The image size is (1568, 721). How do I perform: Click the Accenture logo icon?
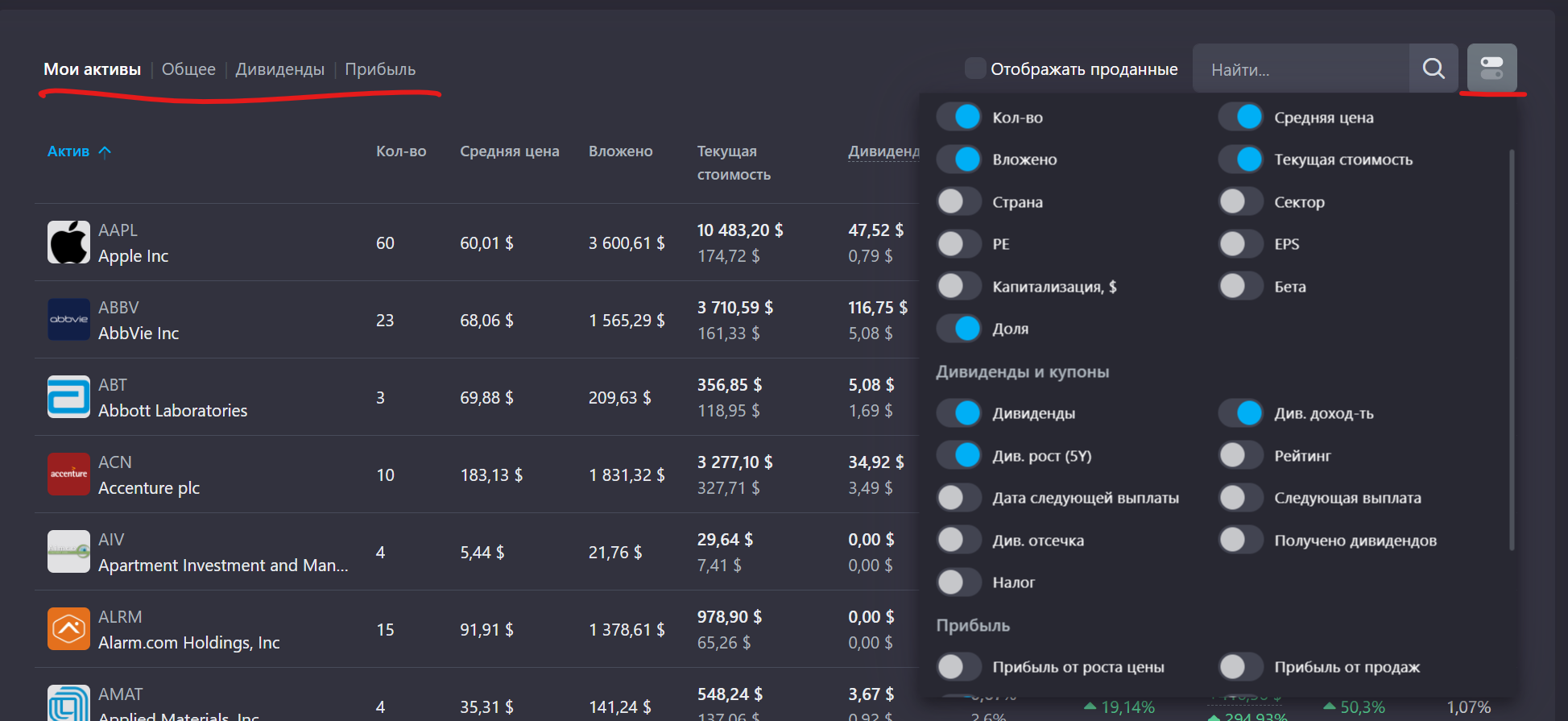click(68, 474)
